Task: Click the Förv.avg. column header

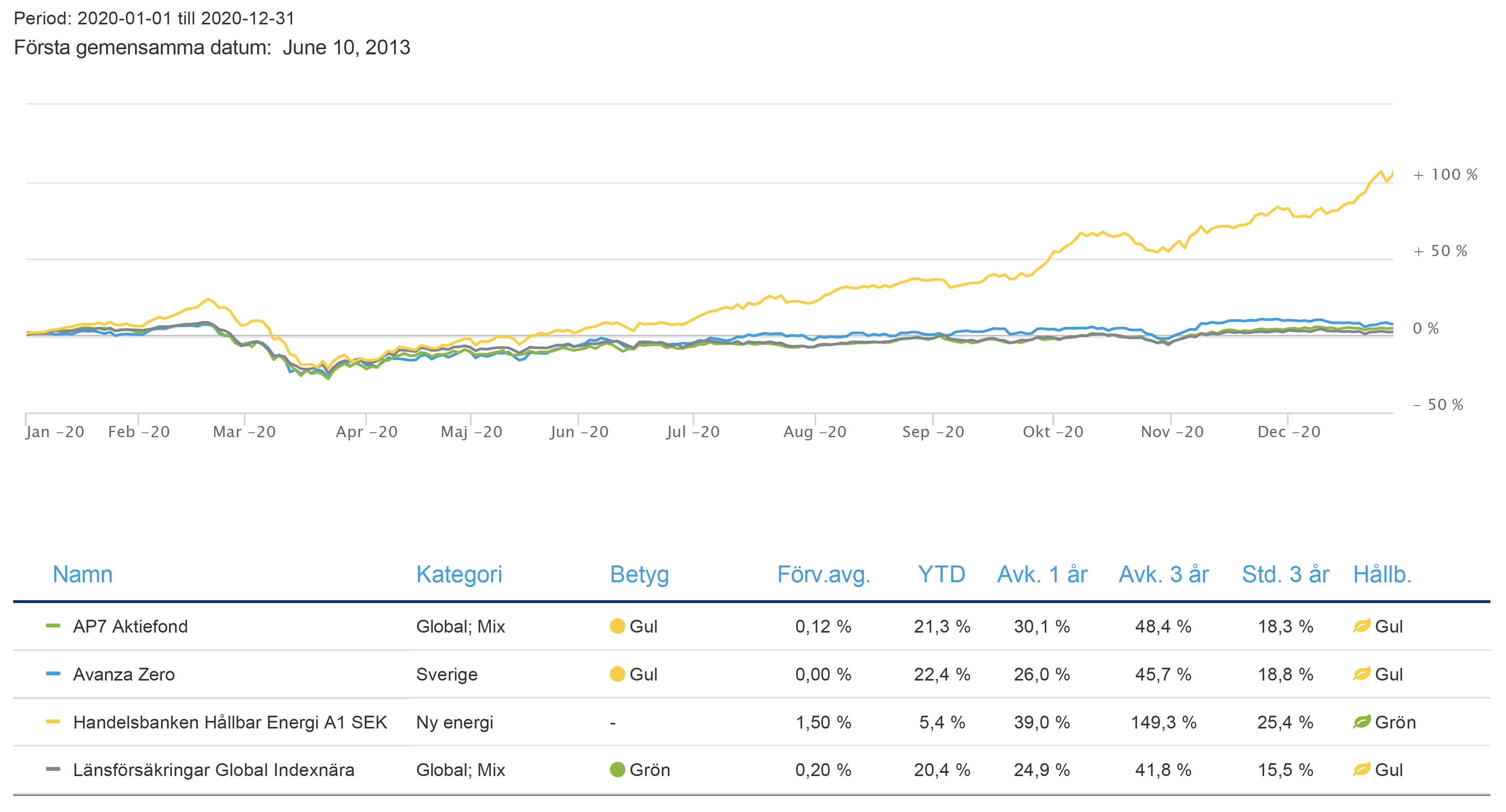Action: point(823,575)
